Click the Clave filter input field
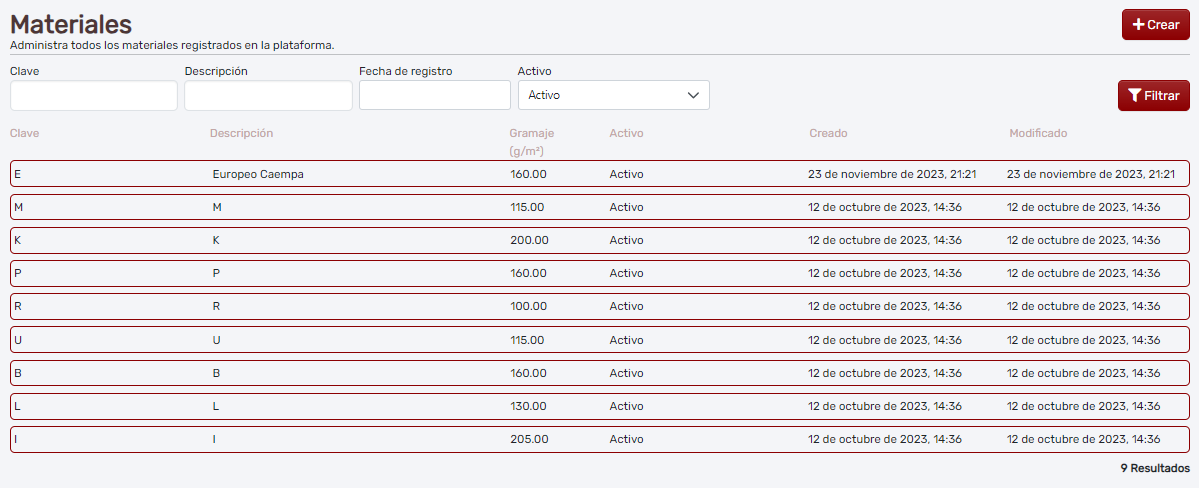The height and width of the screenshot is (488, 1199). [x=94, y=95]
